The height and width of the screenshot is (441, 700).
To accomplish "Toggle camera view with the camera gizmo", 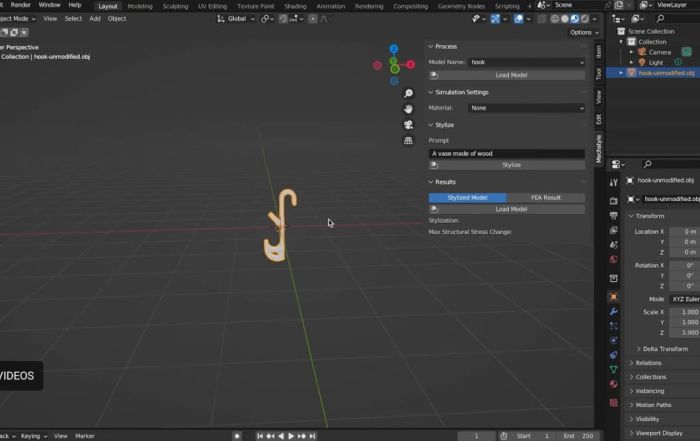I will pos(409,125).
